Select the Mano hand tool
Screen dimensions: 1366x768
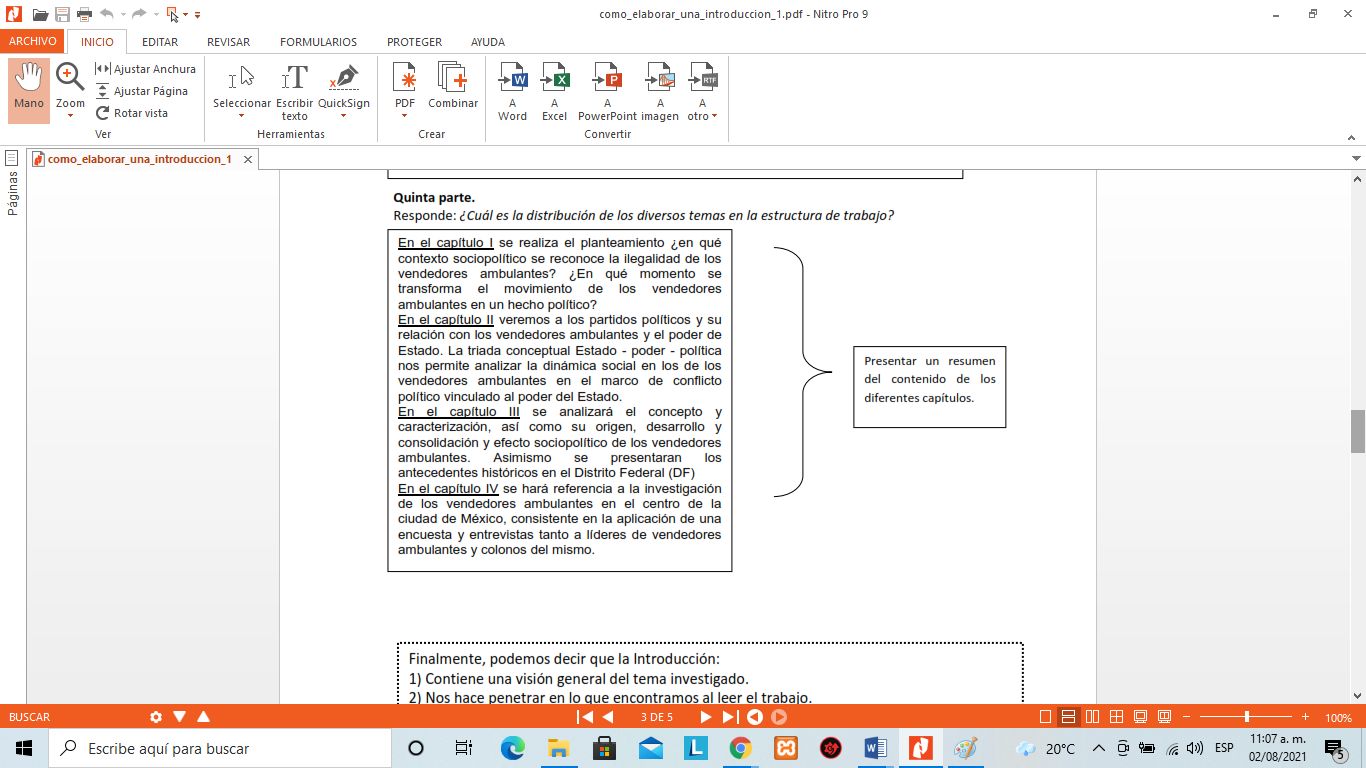29,90
